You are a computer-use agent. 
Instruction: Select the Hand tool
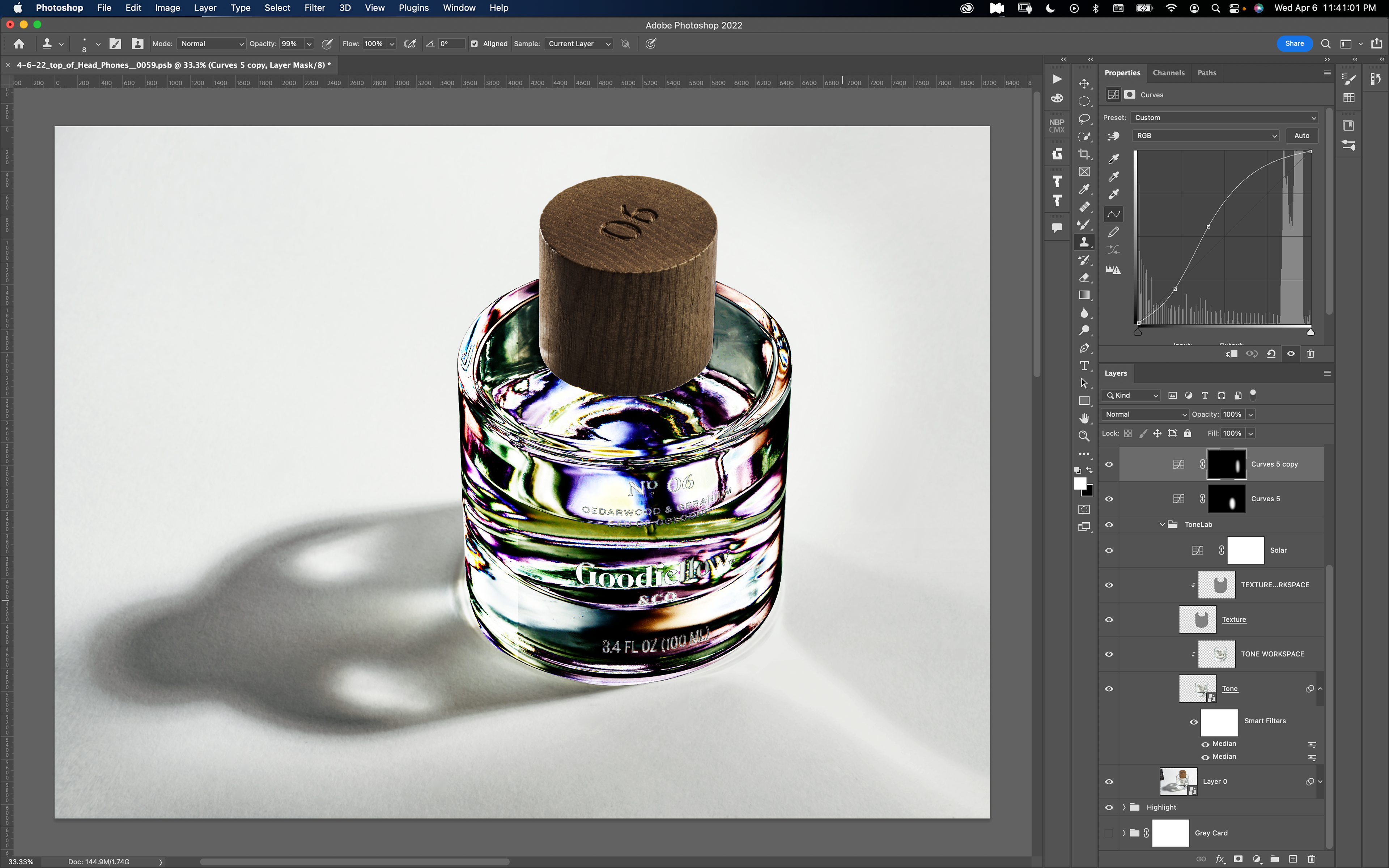point(1084,418)
